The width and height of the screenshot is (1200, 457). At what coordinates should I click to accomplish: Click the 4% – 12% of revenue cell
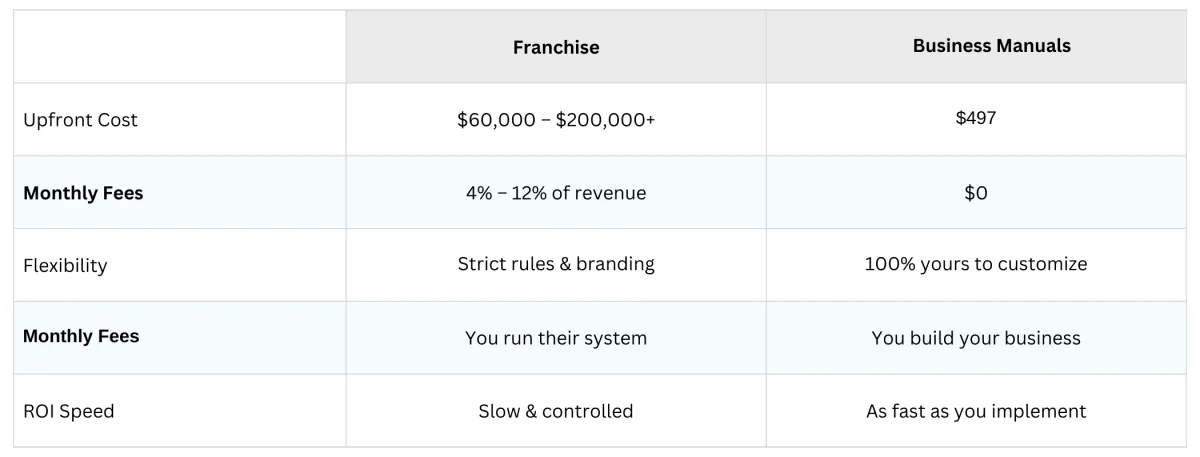point(556,192)
